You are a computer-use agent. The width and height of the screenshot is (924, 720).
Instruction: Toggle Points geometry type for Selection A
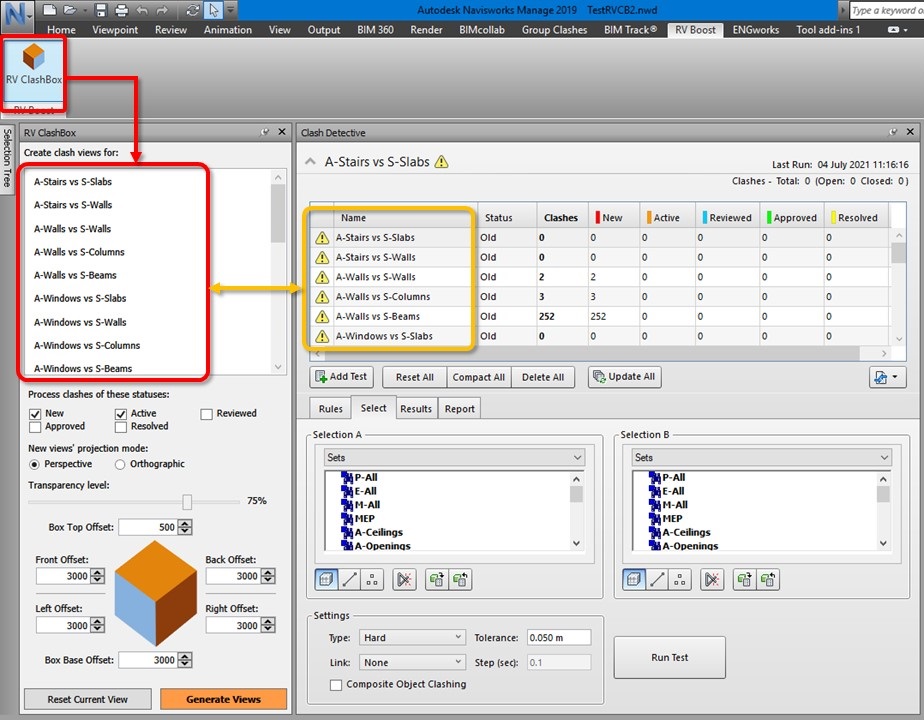[372, 580]
